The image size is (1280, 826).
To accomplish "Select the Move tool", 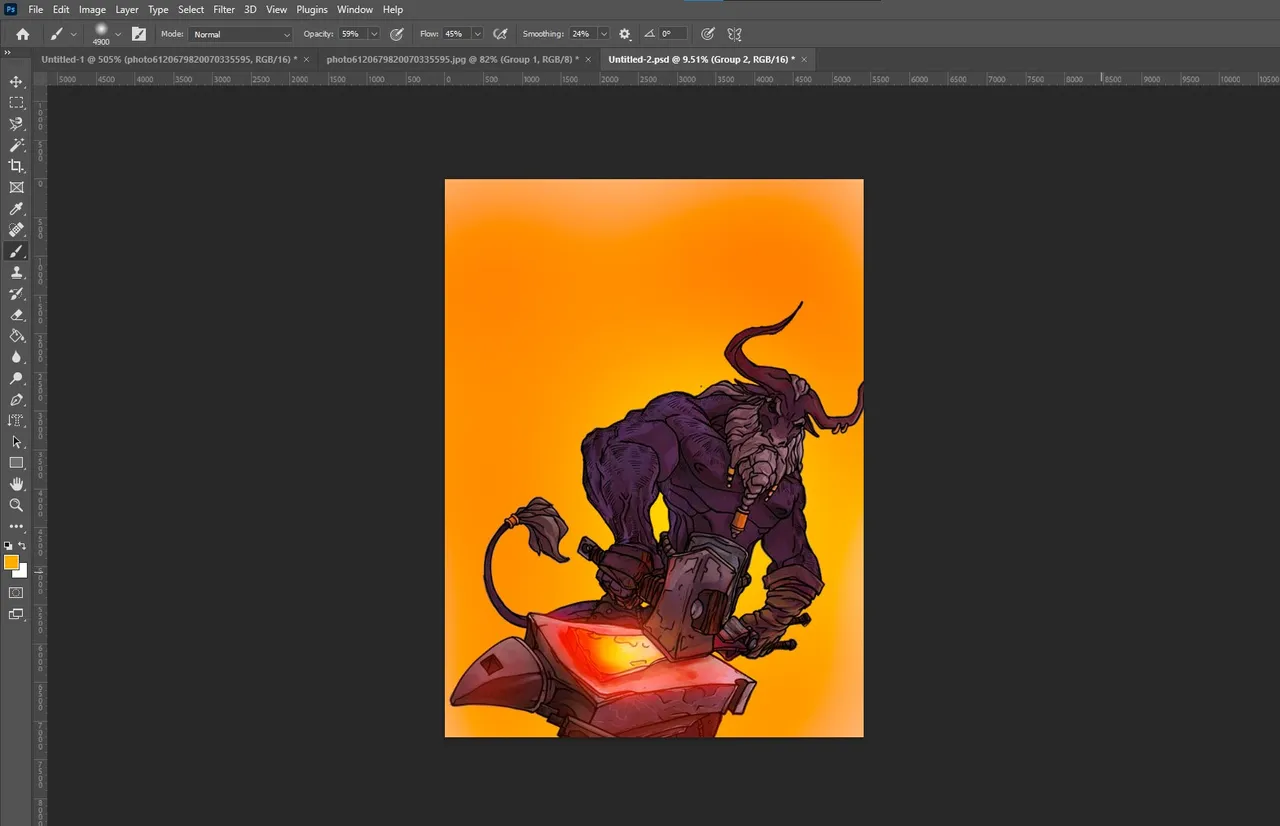I will point(16,82).
